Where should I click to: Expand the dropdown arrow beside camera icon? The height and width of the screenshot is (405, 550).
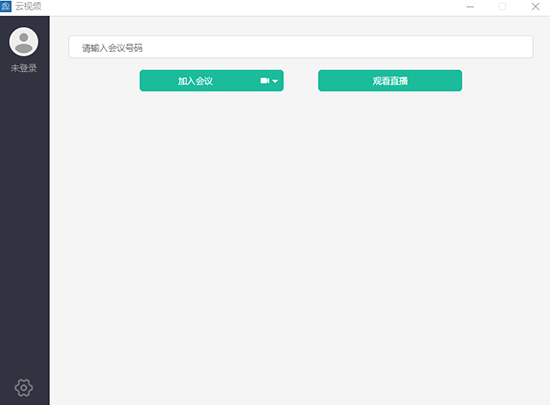click(275, 81)
